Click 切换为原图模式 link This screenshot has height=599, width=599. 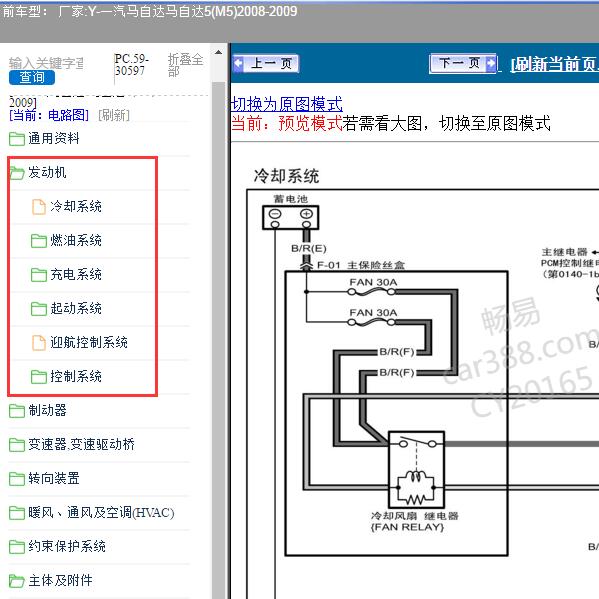click(287, 104)
